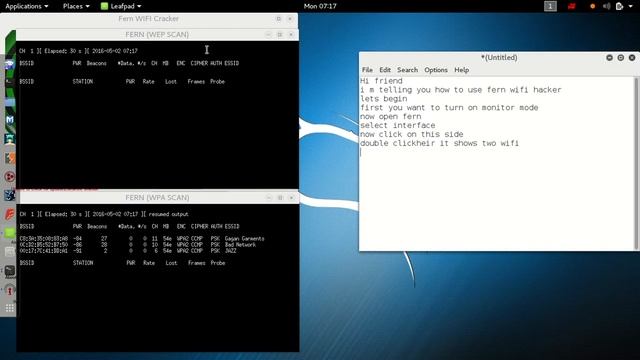Open the BeEF dock icon
Viewport: 640px width, 360px height.
(x=10, y=196)
